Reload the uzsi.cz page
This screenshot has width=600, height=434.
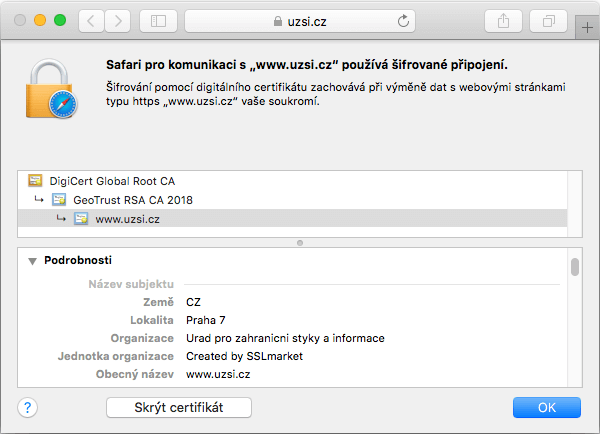tap(403, 21)
